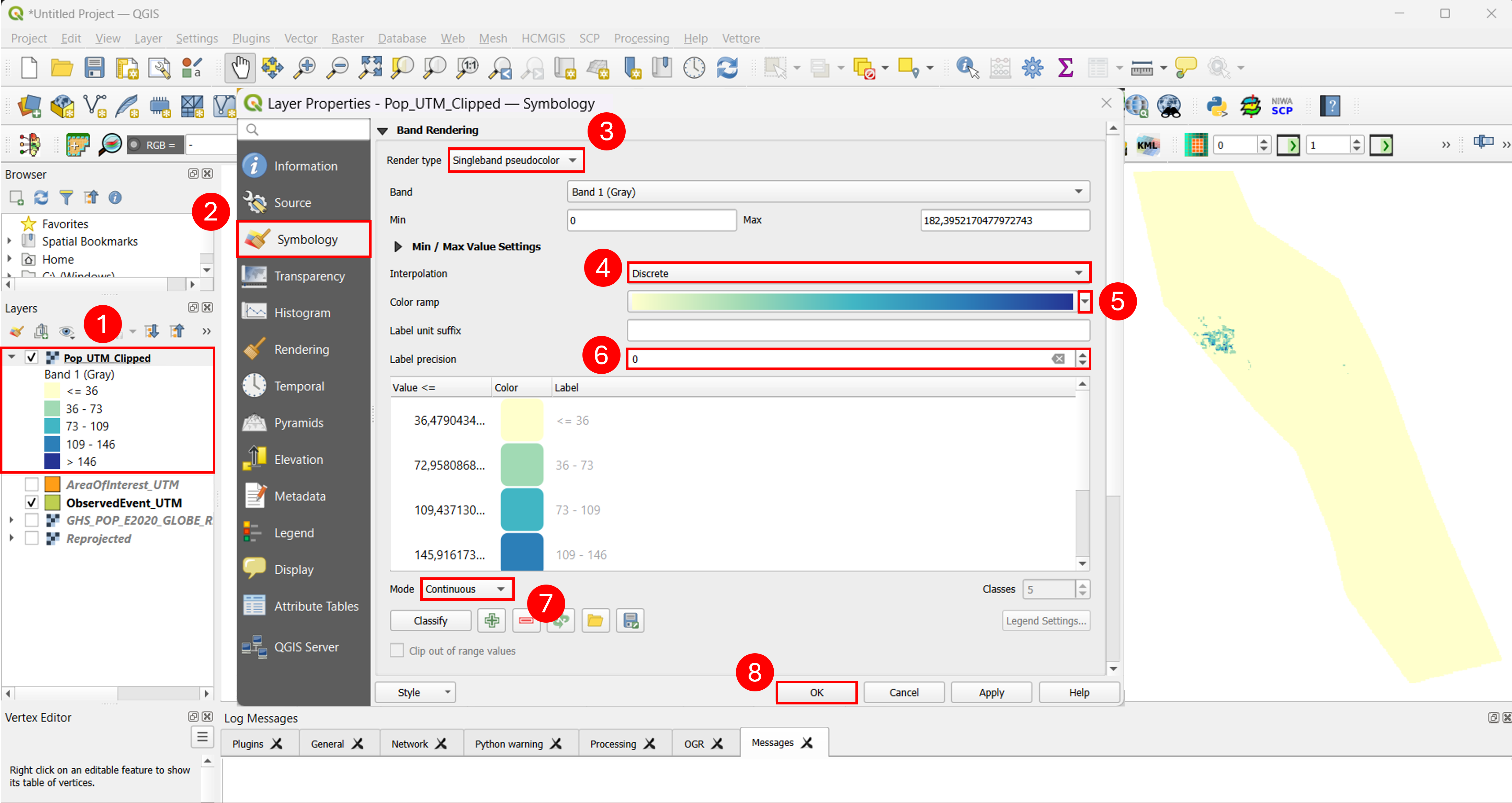
Task: Export color map to file icon
Action: 630,620
